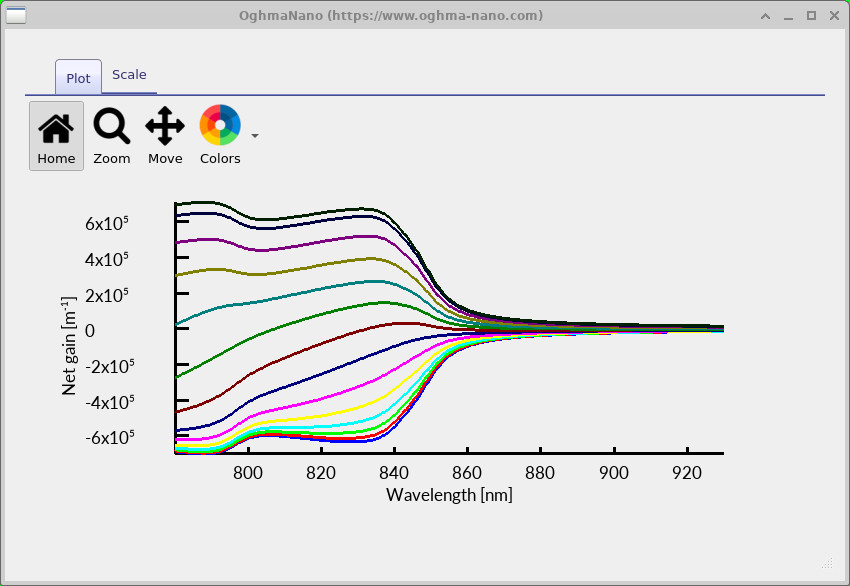Click the OghmaNano window title text

click(x=391, y=15)
